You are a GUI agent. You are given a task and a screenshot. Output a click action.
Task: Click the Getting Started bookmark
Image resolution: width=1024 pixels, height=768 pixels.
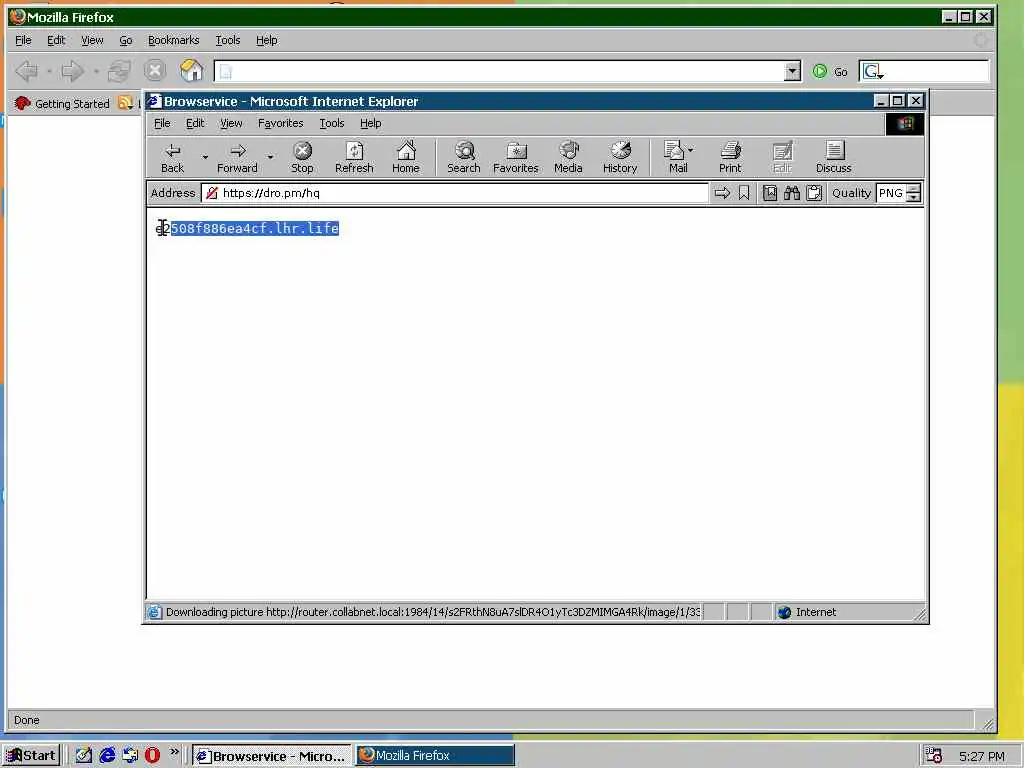62,103
